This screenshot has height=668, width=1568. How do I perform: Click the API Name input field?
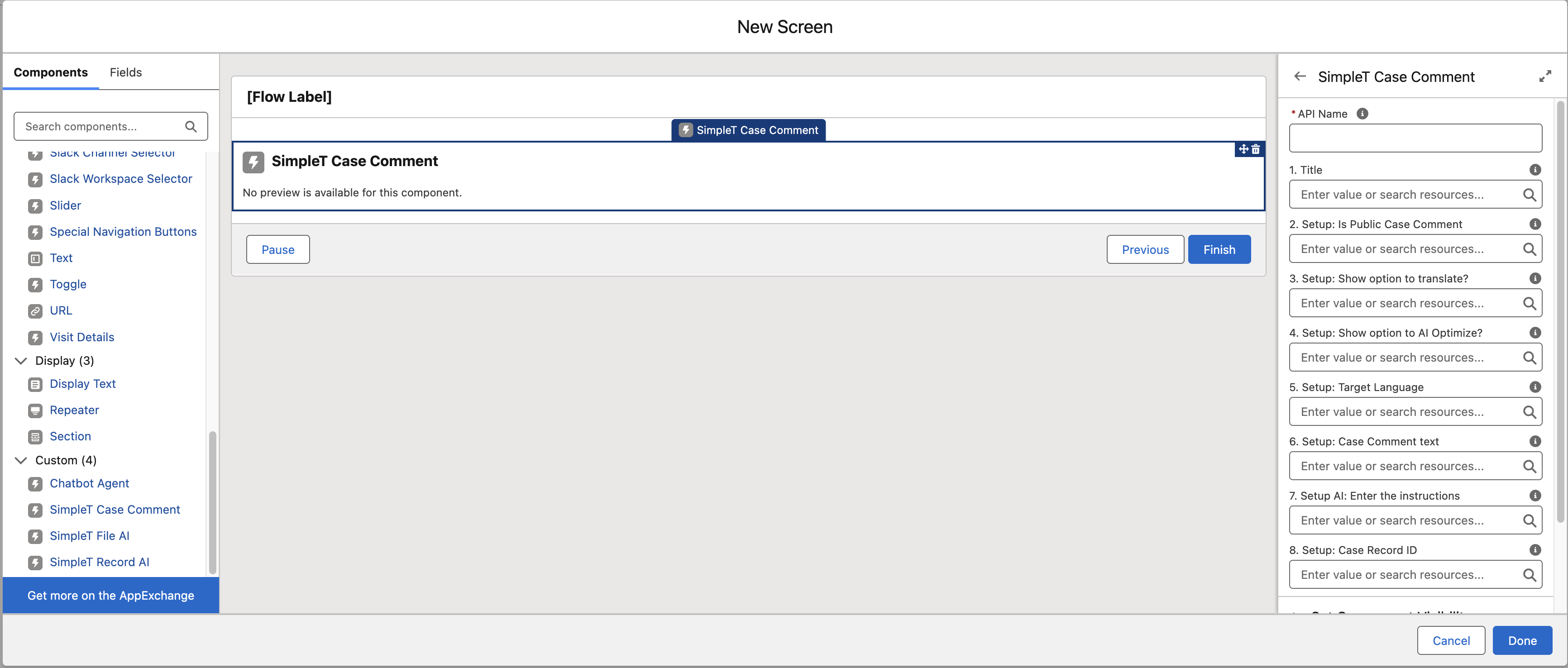pyautogui.click(x=1415, y=138)
